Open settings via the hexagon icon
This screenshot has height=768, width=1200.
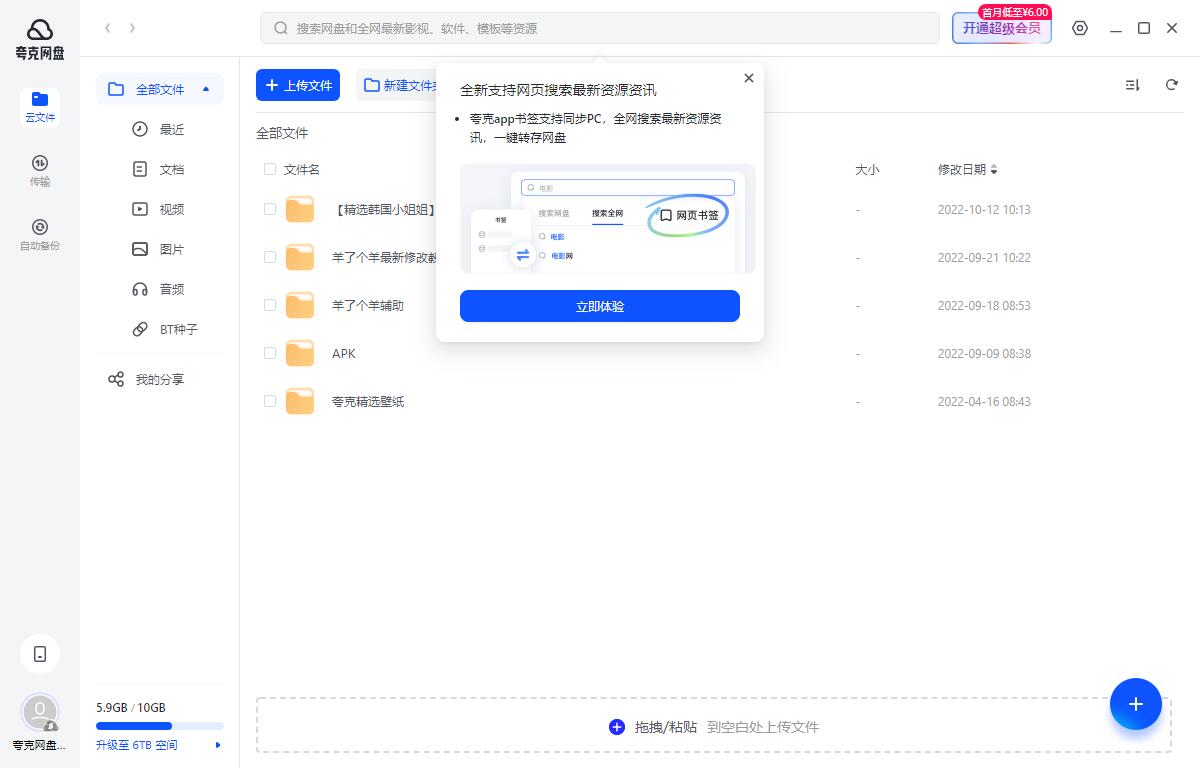(1080, 28)
